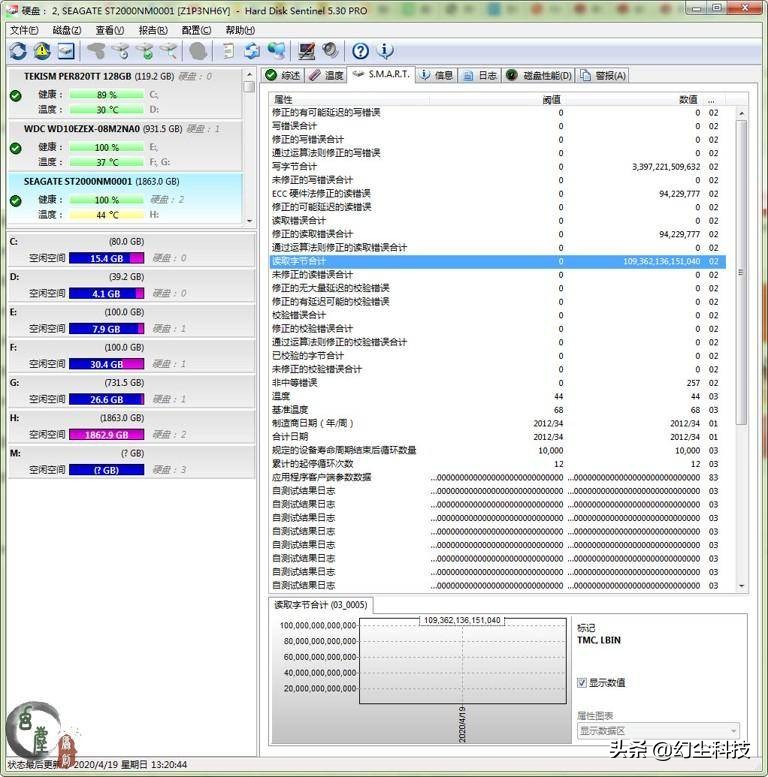Switch to the 温度 temperature tab
Viewport: 768px width, 777px height.
[x=326, y=75]
